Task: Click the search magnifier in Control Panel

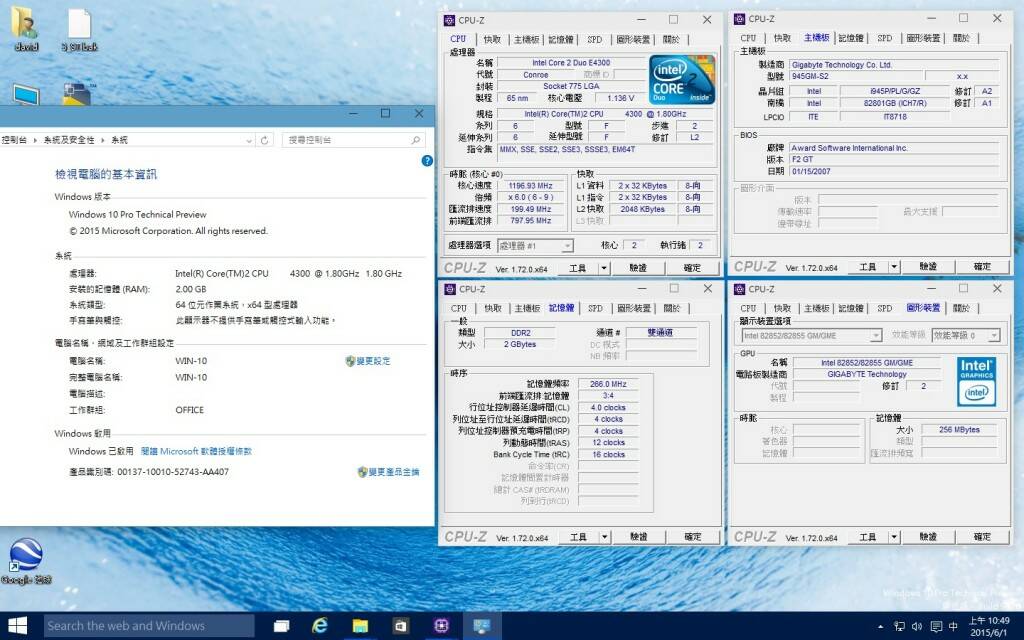Action: click(x=416, y=140)
